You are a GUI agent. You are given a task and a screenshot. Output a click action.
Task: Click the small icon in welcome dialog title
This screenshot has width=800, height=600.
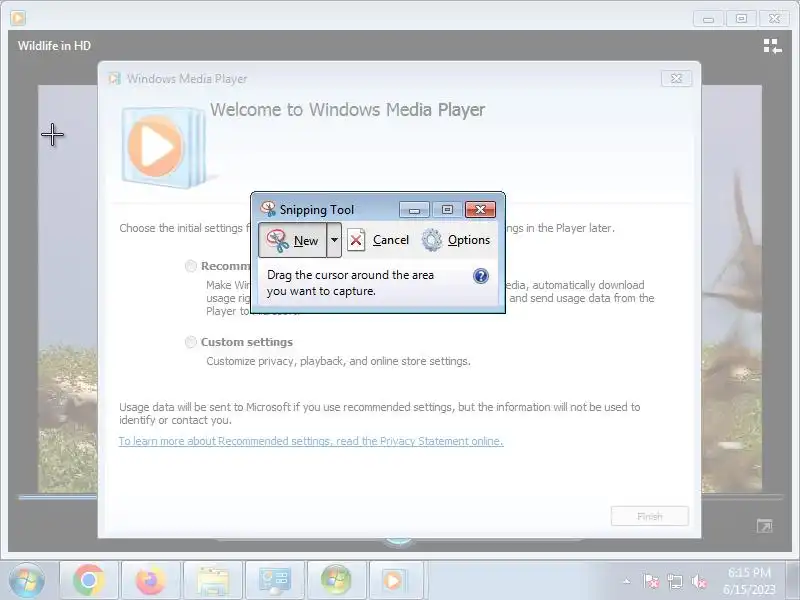pos(115,79)
